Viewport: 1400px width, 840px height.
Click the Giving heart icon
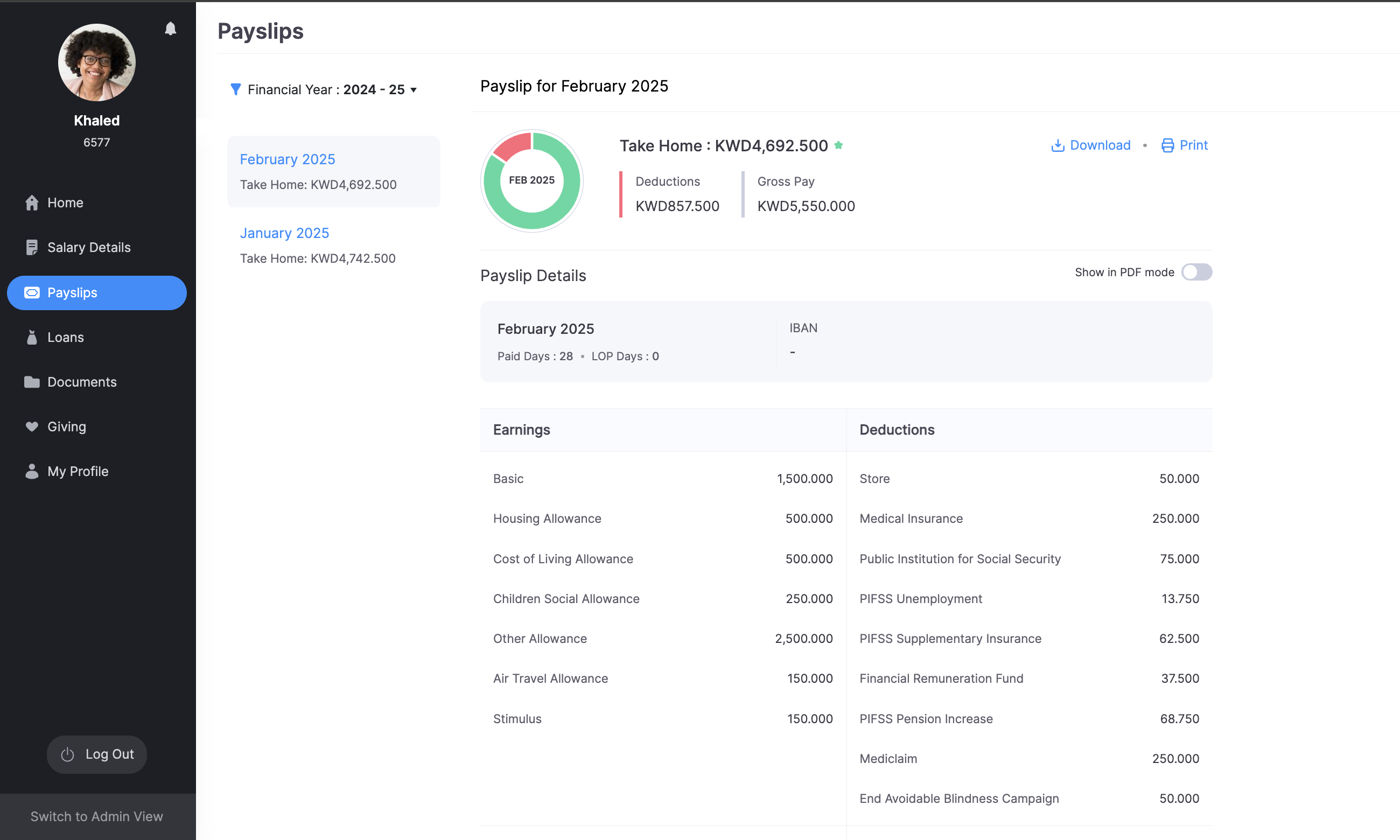click(x=32, y=427)
